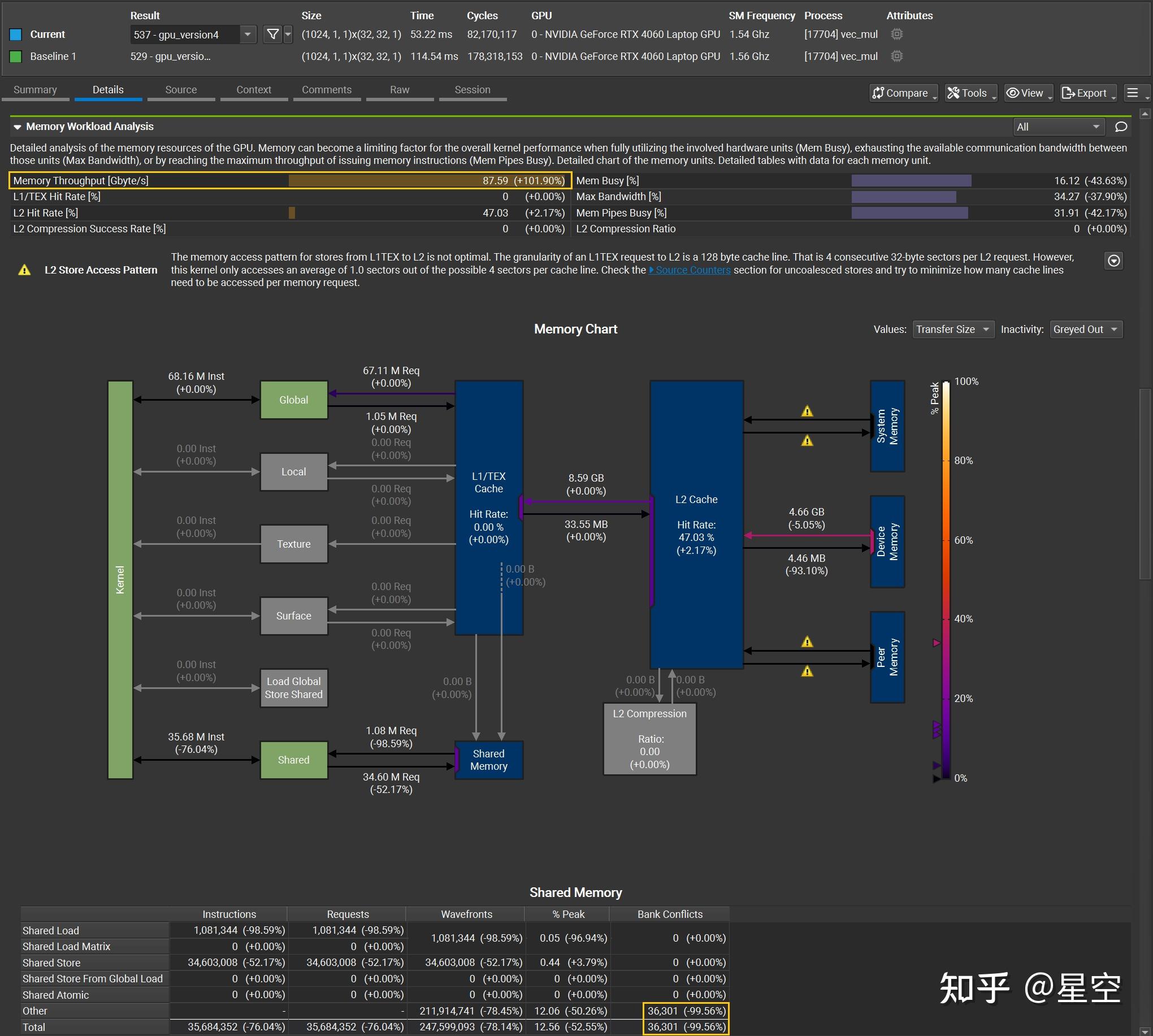Open the attributes gear icon for Current result

point(896,34)
